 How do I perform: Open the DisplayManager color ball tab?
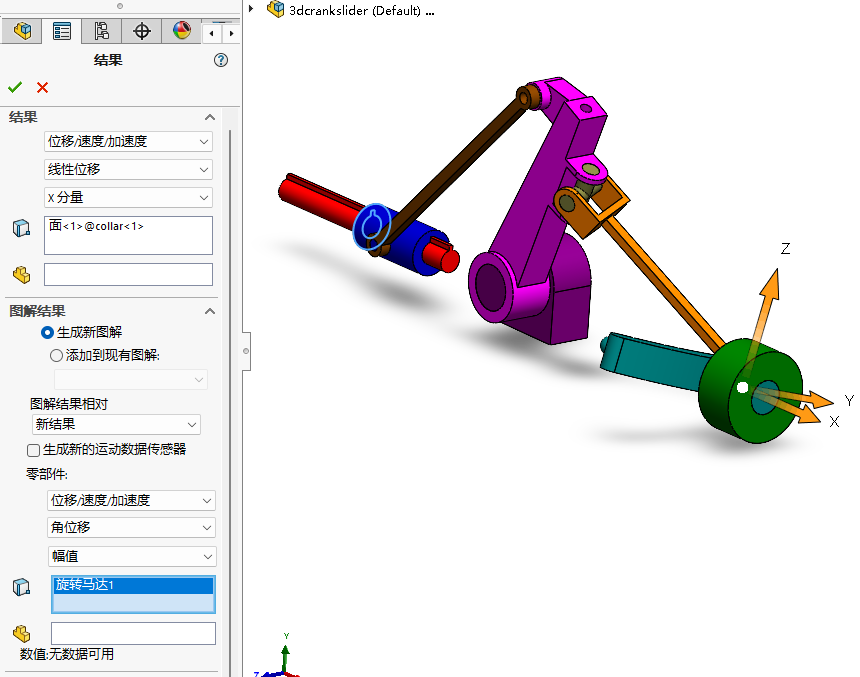(x=181, y=31)
